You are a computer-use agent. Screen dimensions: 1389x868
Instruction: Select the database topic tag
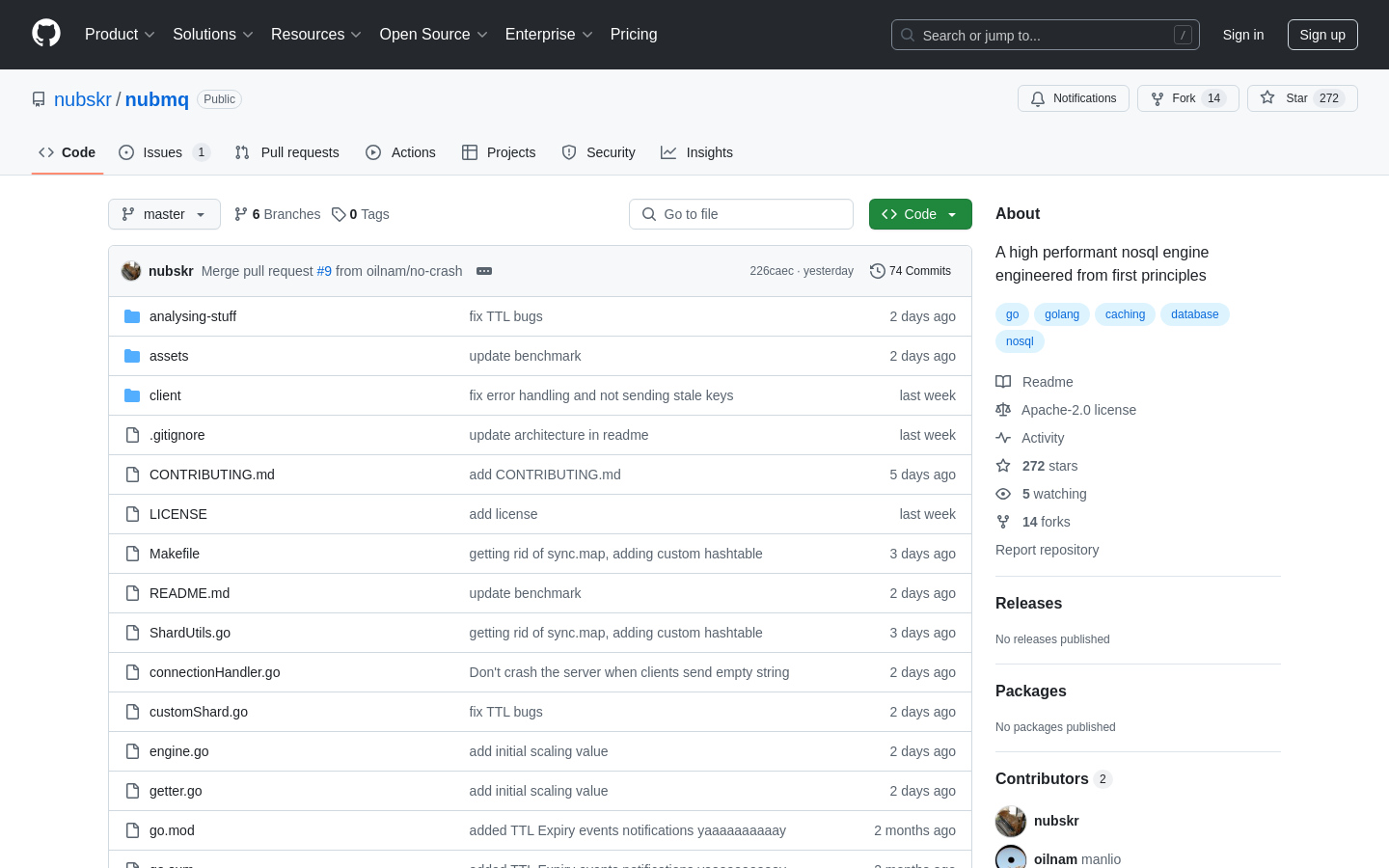pyautogui.click(x=1195, y=314)
